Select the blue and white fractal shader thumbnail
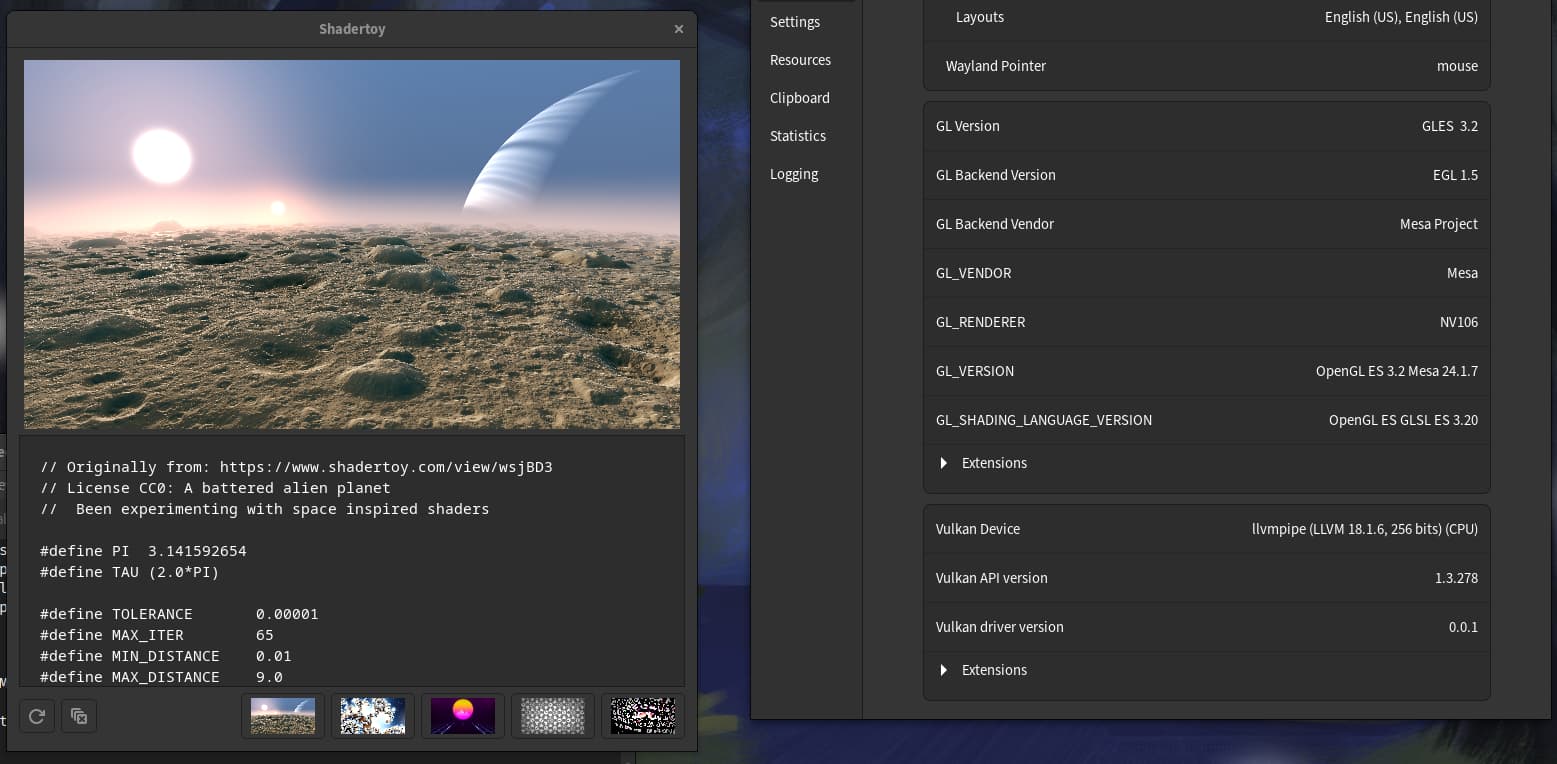Image resolution: width=1557 pixels, height=764 pixels. pos(373,716)
